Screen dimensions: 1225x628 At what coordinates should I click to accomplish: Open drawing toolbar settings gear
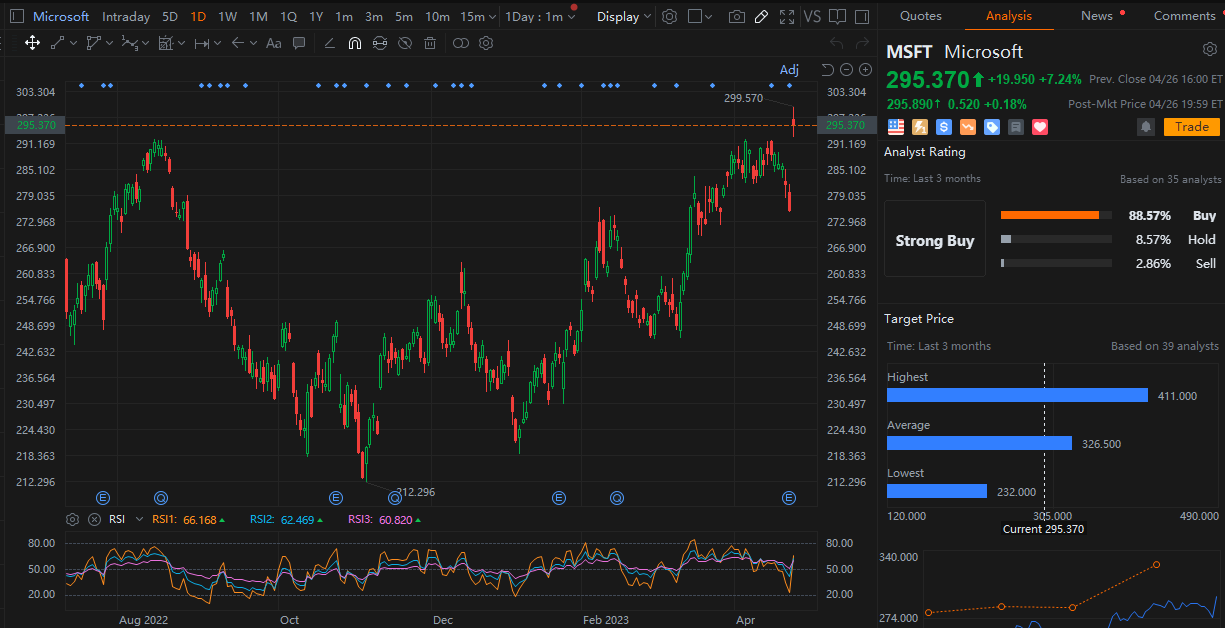[486, 43]
